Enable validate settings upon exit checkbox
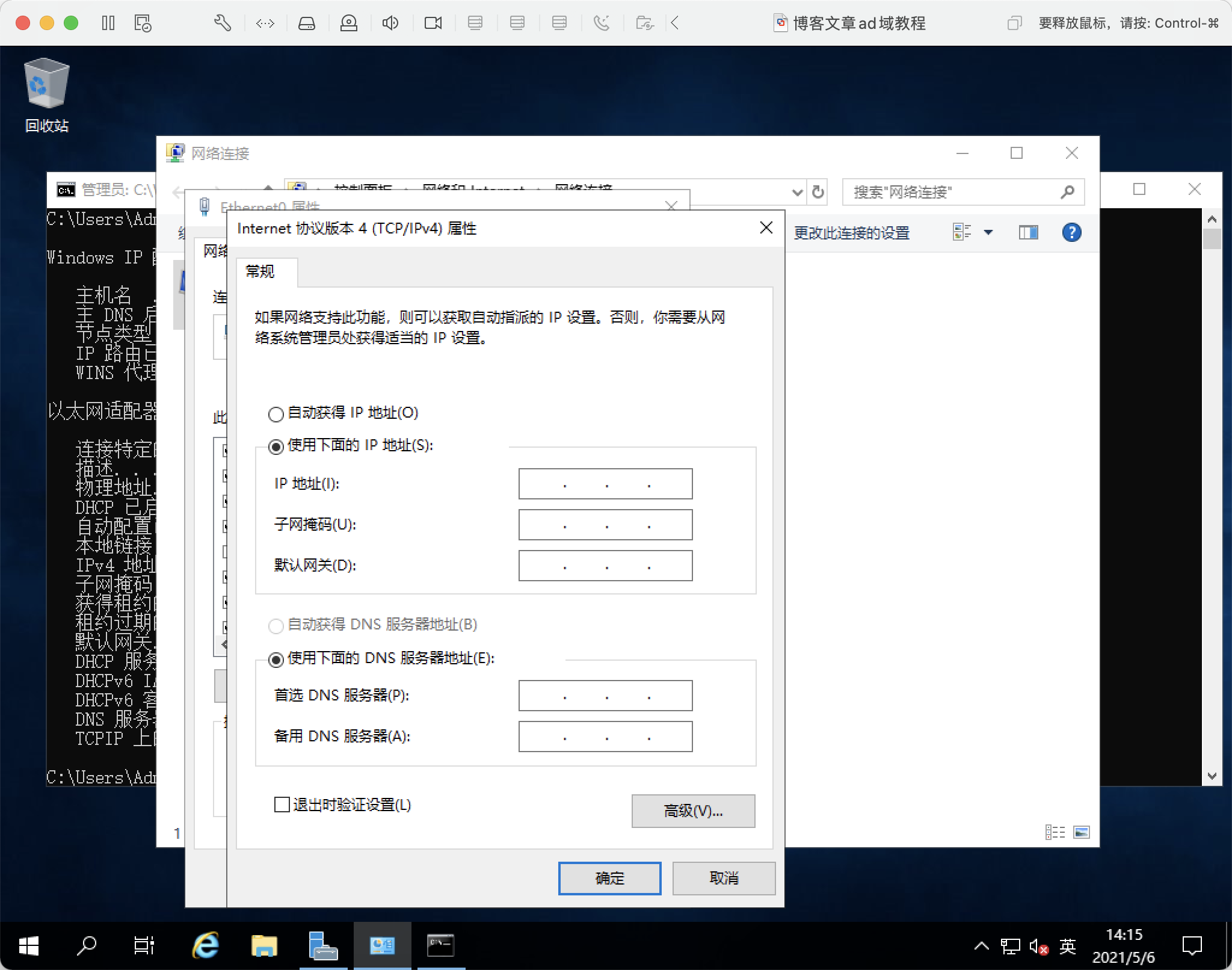Viewport: 1232px width, 970px height. (x=282, y=805)
